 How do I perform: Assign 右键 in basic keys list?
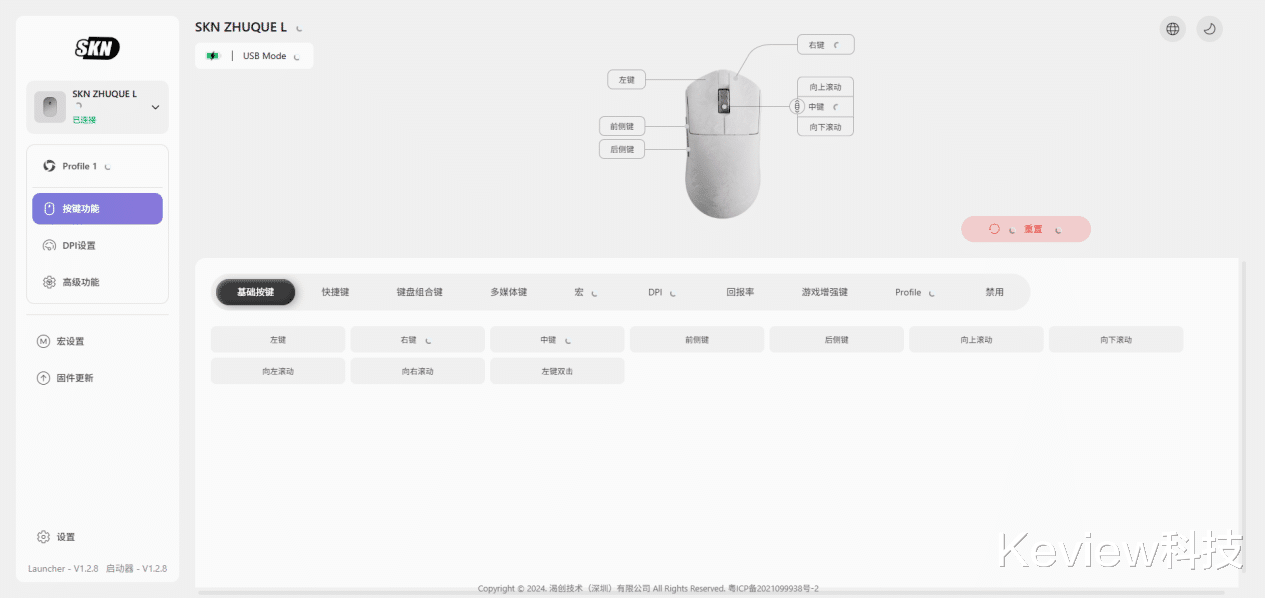coord(417,340)
